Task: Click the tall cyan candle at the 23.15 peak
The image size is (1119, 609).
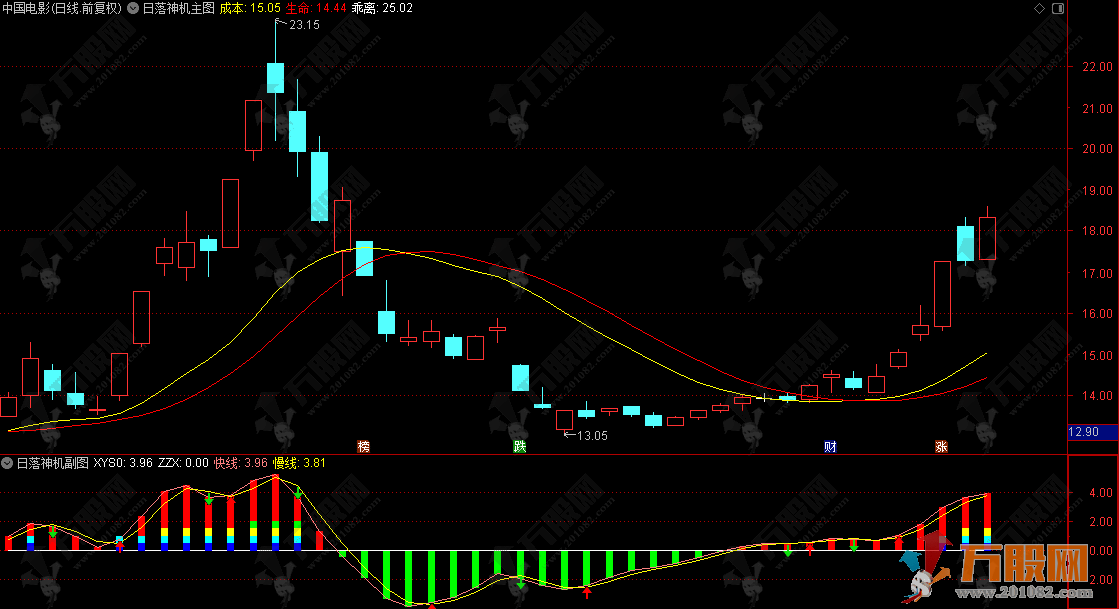Action: (275, 78)
